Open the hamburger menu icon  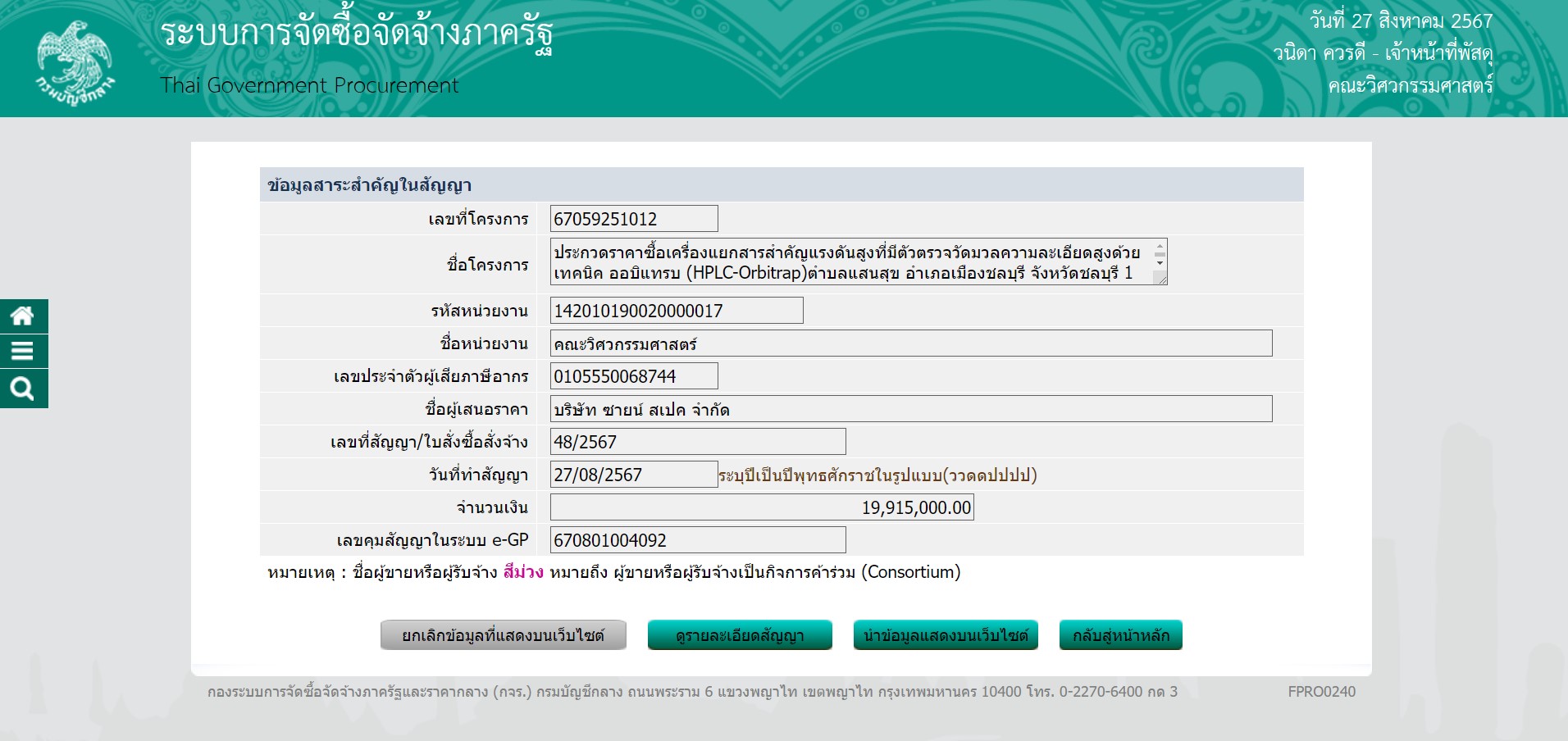pyautogui.click(x=23, y=351)
